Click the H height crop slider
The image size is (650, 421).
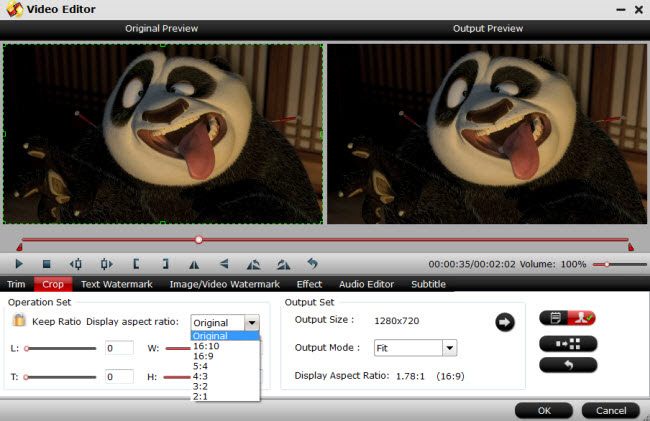coord(177,377)
